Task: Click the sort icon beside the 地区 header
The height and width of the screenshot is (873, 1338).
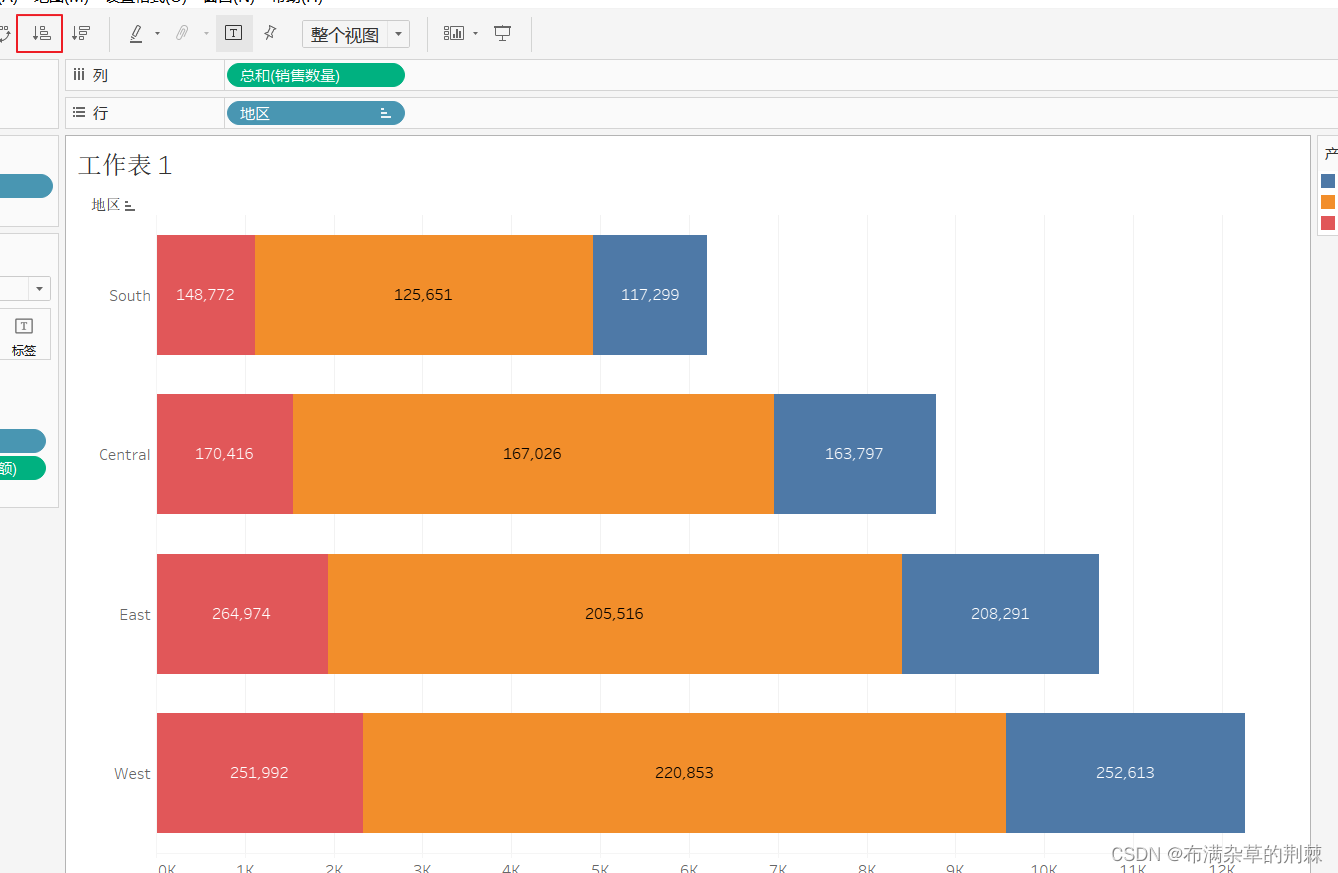Action: [x=129, y=206]
